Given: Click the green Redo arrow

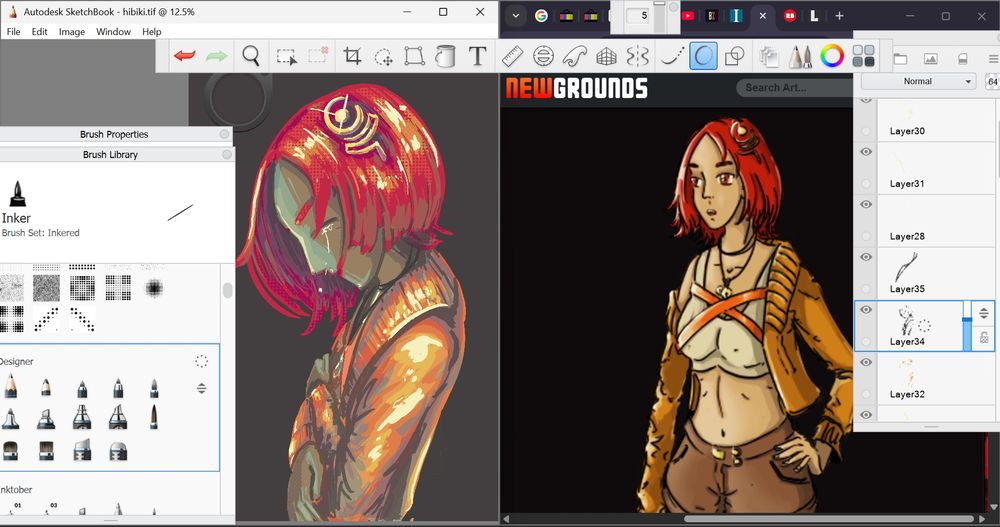Looking at the screenshot, I should coord(217,56).
